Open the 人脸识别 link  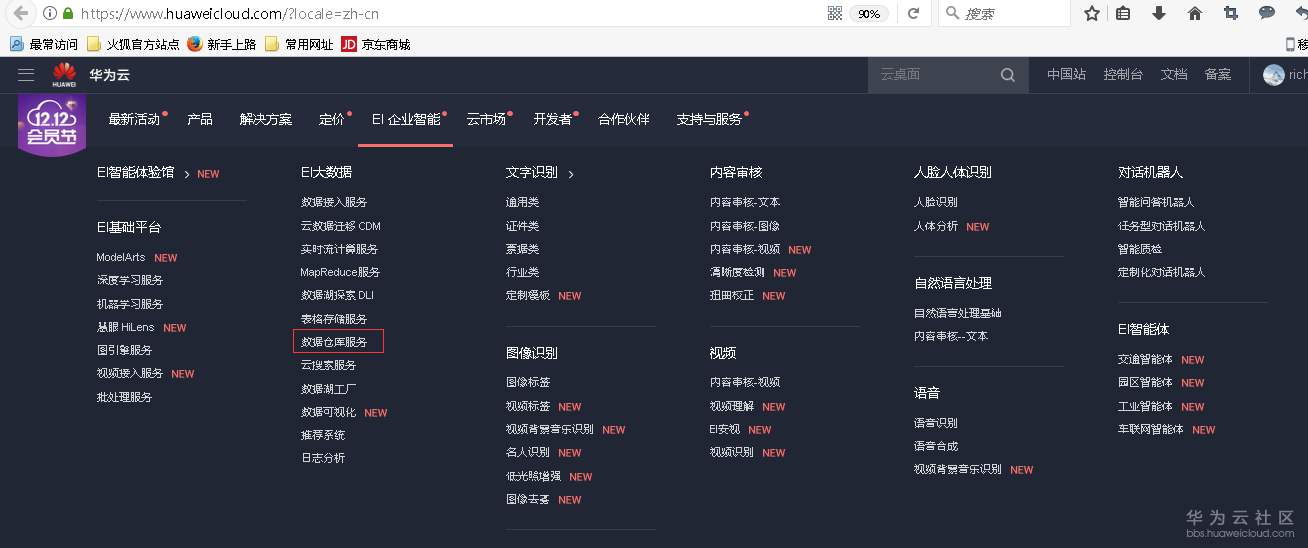pos(936,202)
